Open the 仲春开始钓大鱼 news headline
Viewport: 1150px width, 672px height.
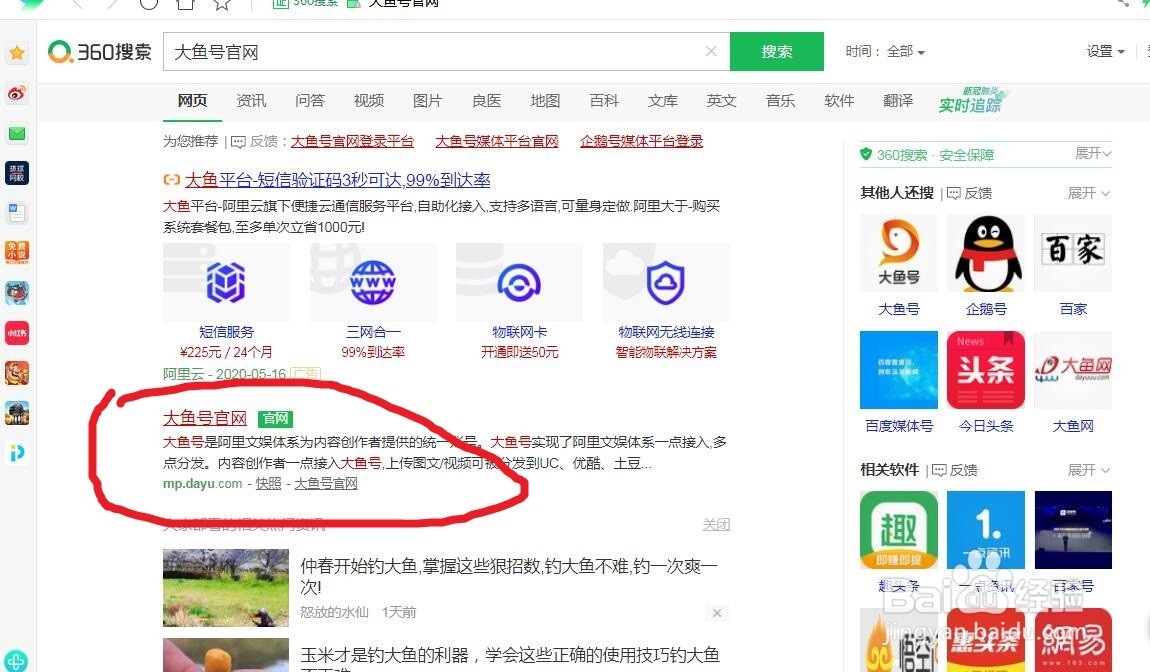click(x=509, y=576)
